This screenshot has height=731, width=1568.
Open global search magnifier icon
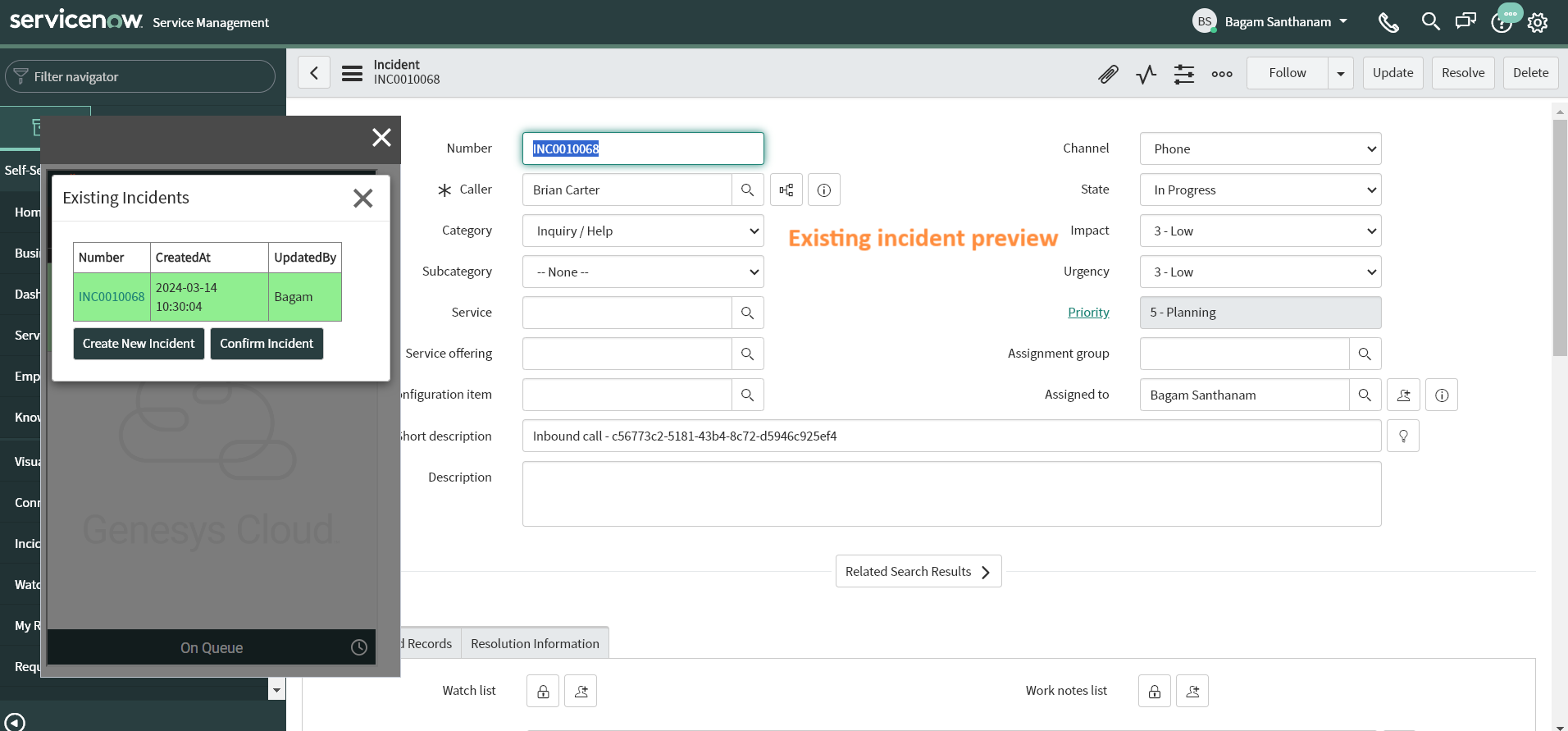[x=1430, y=21]
